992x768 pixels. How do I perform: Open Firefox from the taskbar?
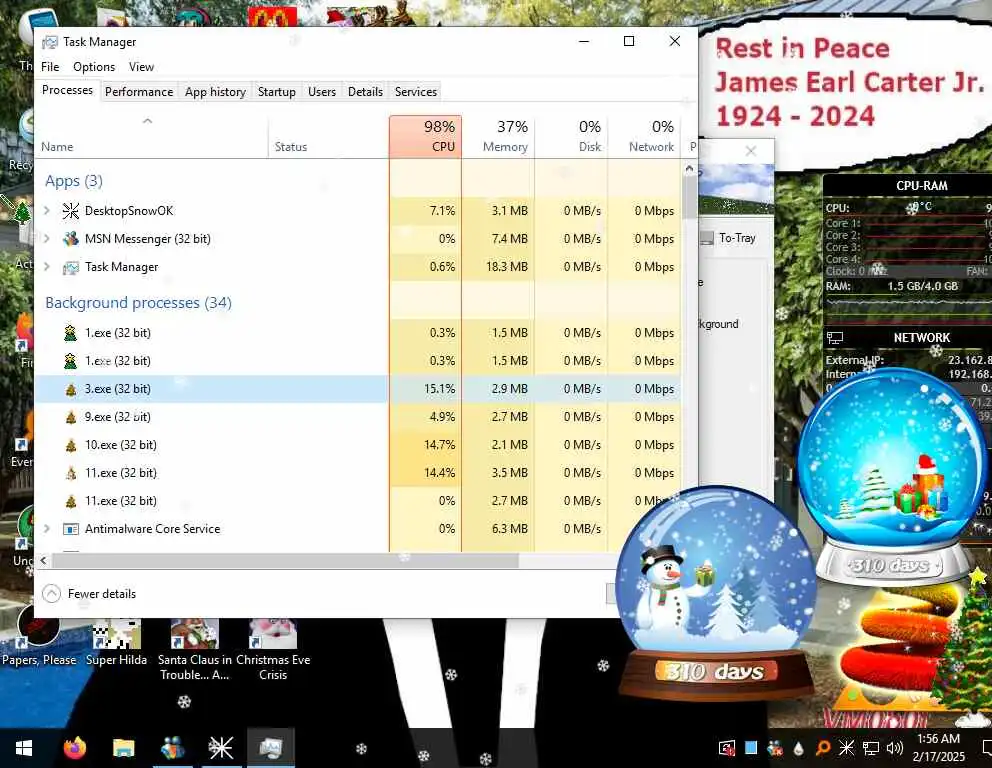point(75,748)
